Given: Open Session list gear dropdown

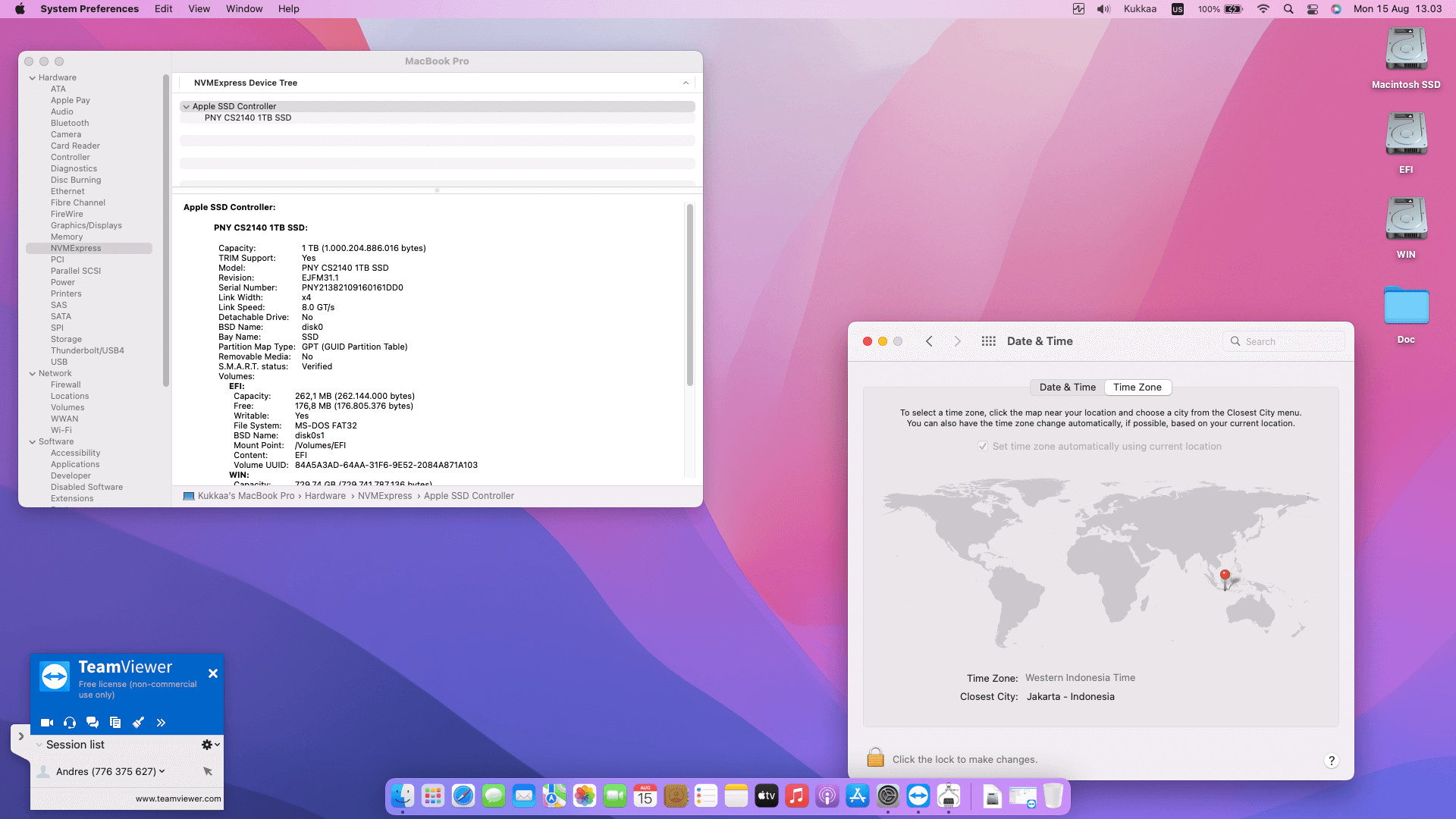Looking at the screenshot, I should (x=210, y=745).
